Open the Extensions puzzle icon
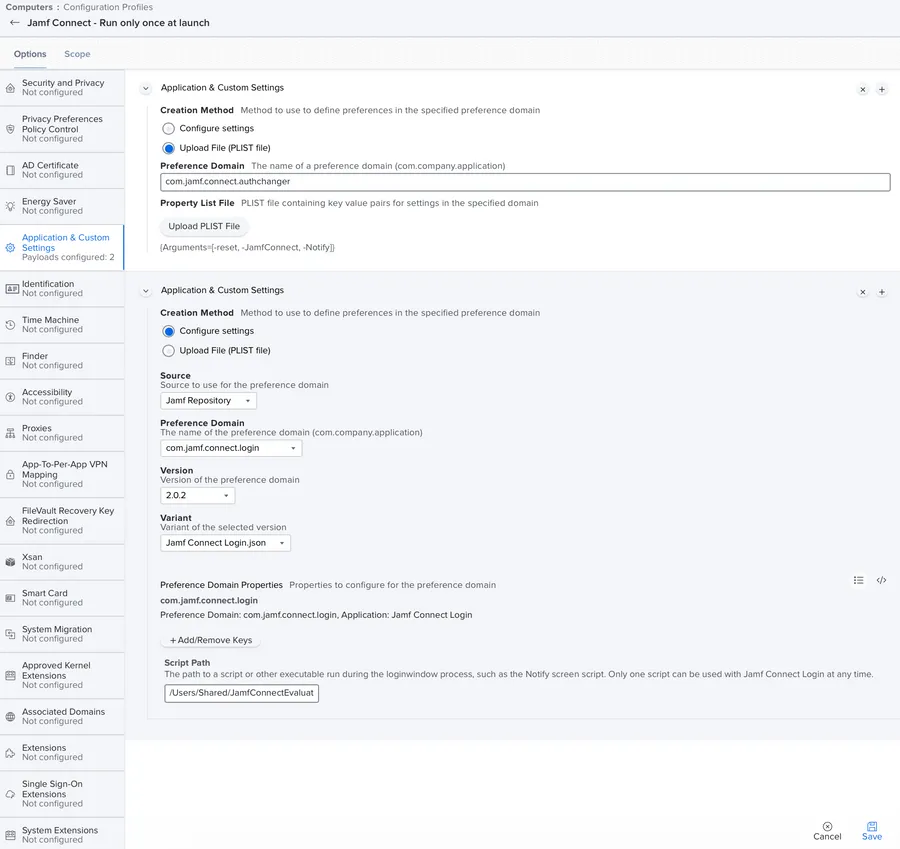Screen dimensions: 900x849 pos(10,753)
